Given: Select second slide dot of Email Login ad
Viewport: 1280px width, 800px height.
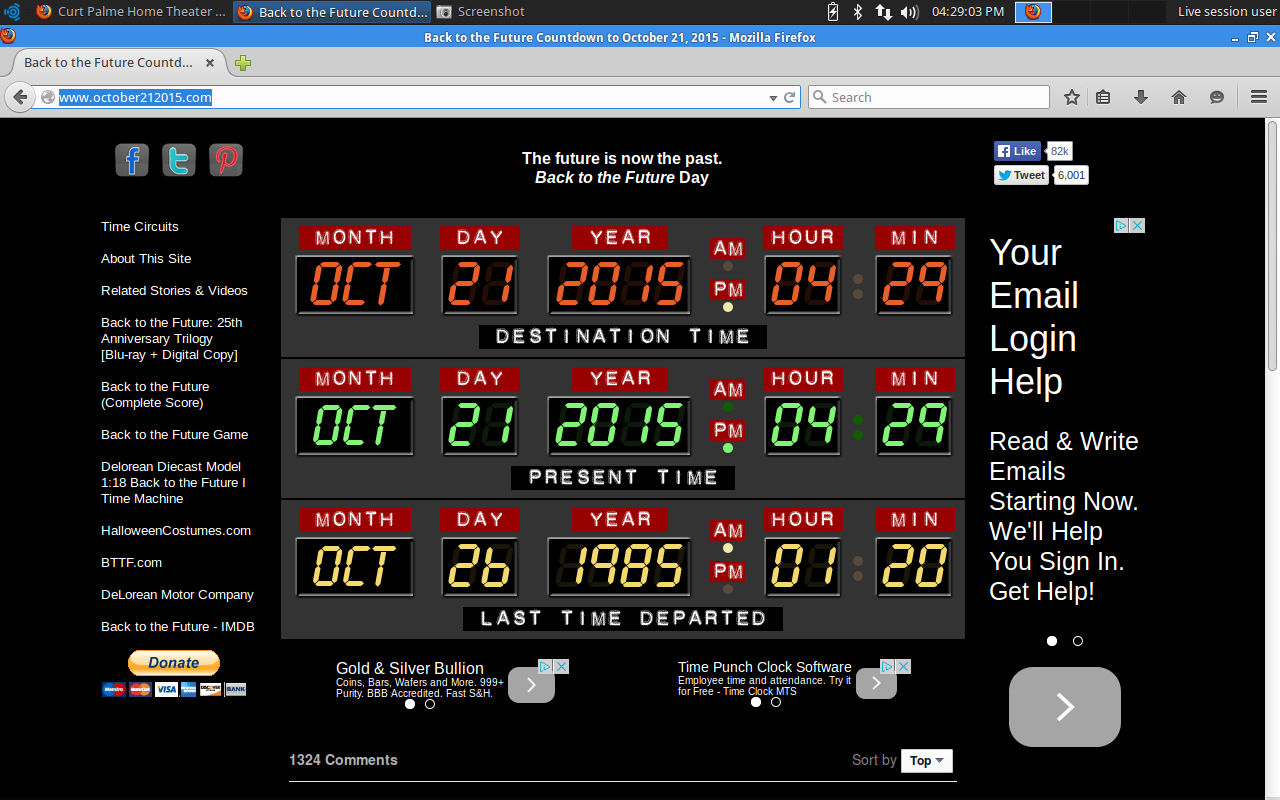Looking at the screenshot, I should (1078, 641).
